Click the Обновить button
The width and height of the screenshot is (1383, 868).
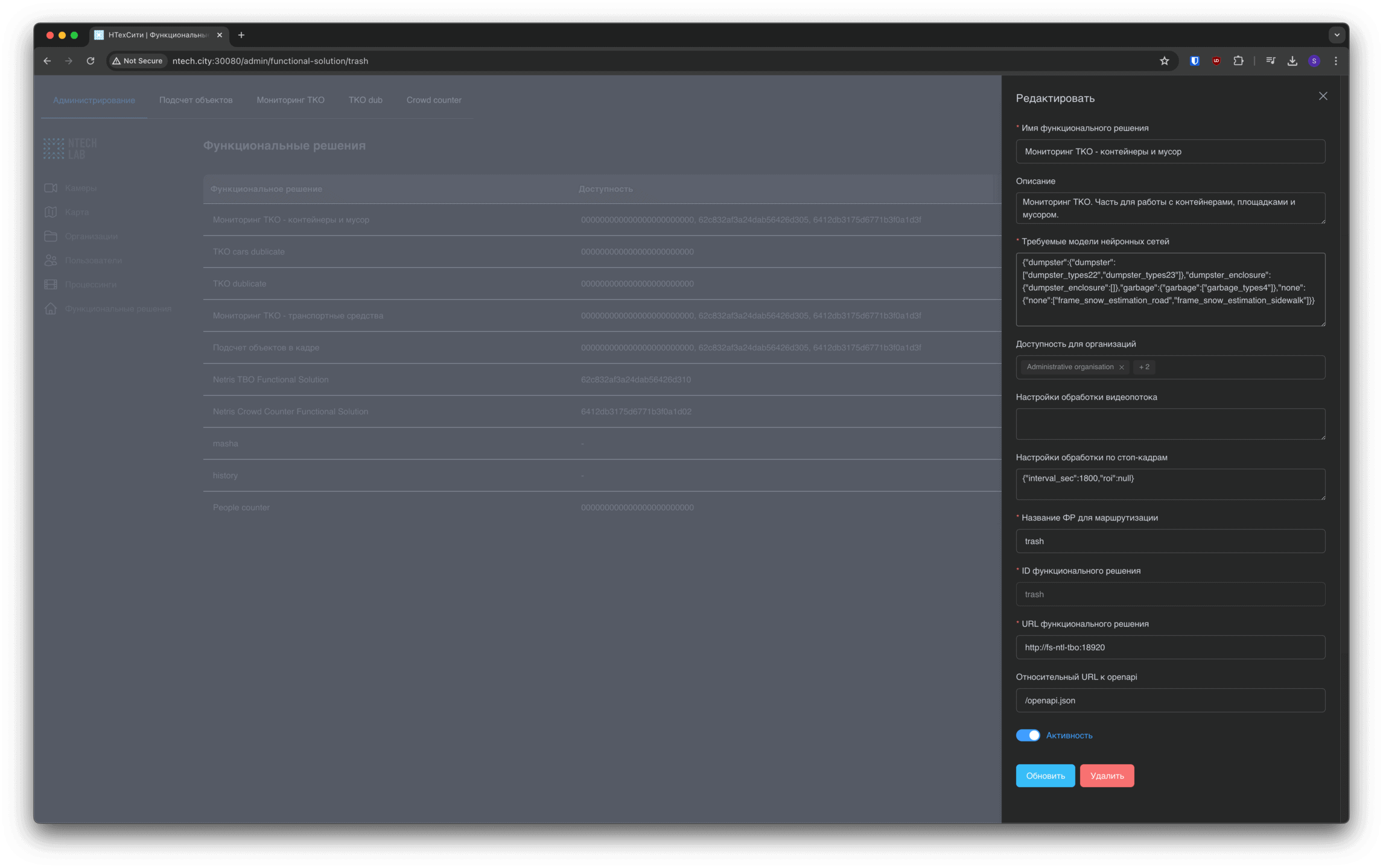[x=1045, y=776]
